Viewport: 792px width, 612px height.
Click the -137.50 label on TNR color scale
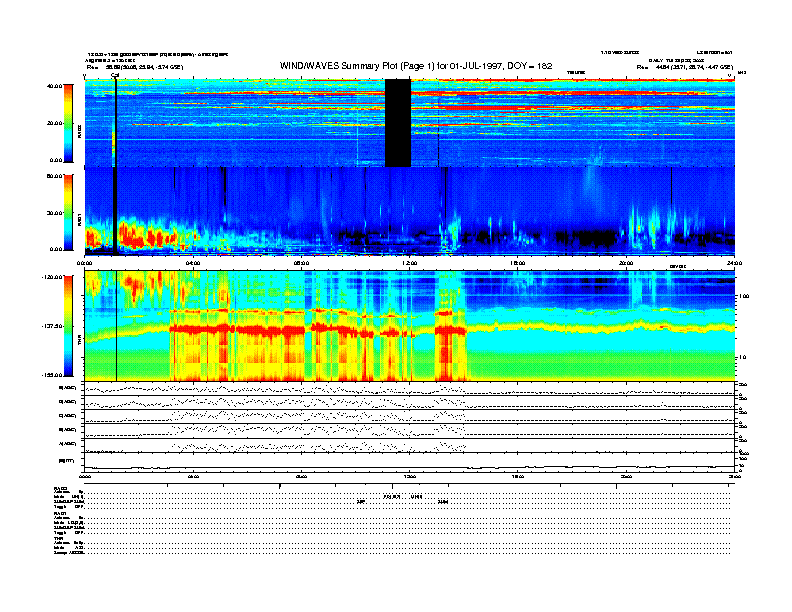click(x=52, y=326)
